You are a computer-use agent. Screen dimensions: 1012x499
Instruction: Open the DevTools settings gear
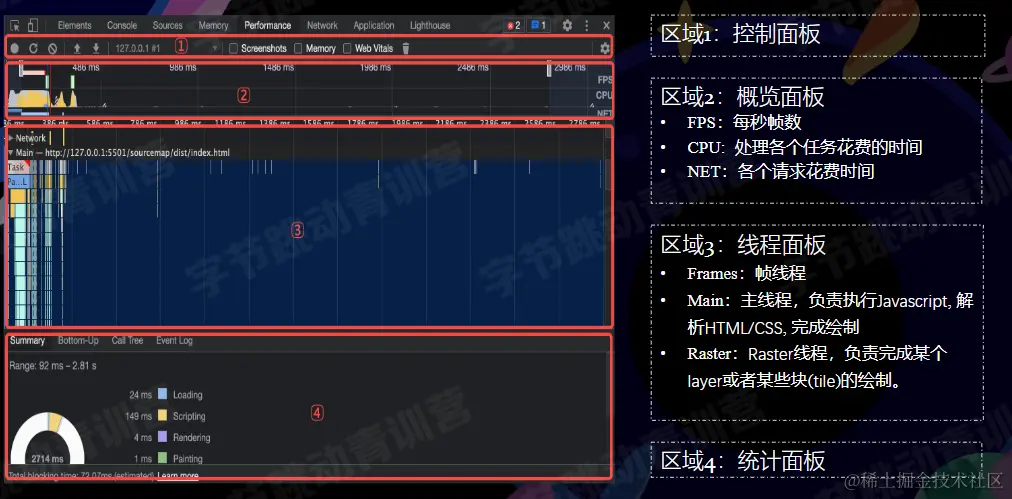567,25
